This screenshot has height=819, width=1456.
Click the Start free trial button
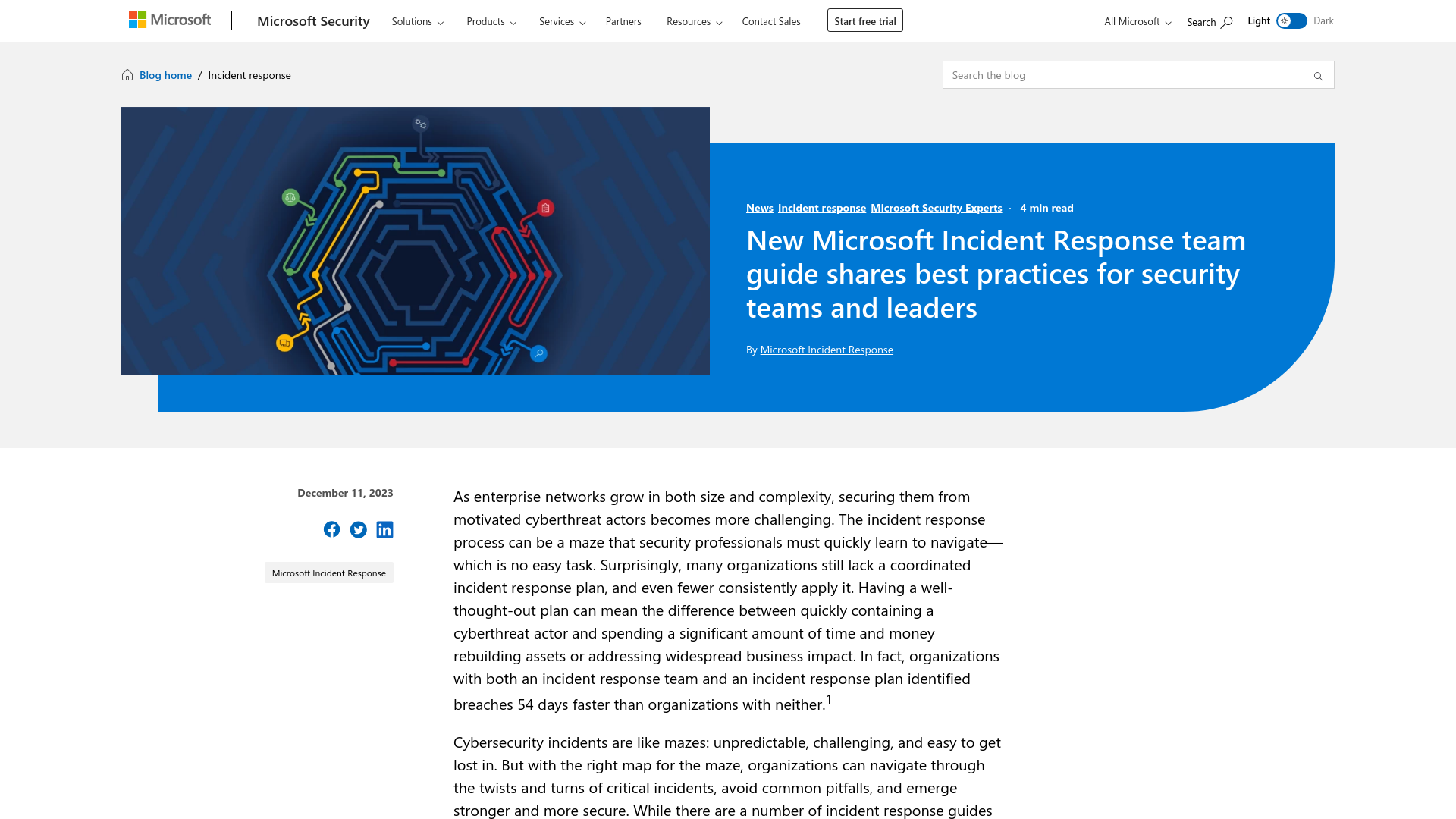864,20
